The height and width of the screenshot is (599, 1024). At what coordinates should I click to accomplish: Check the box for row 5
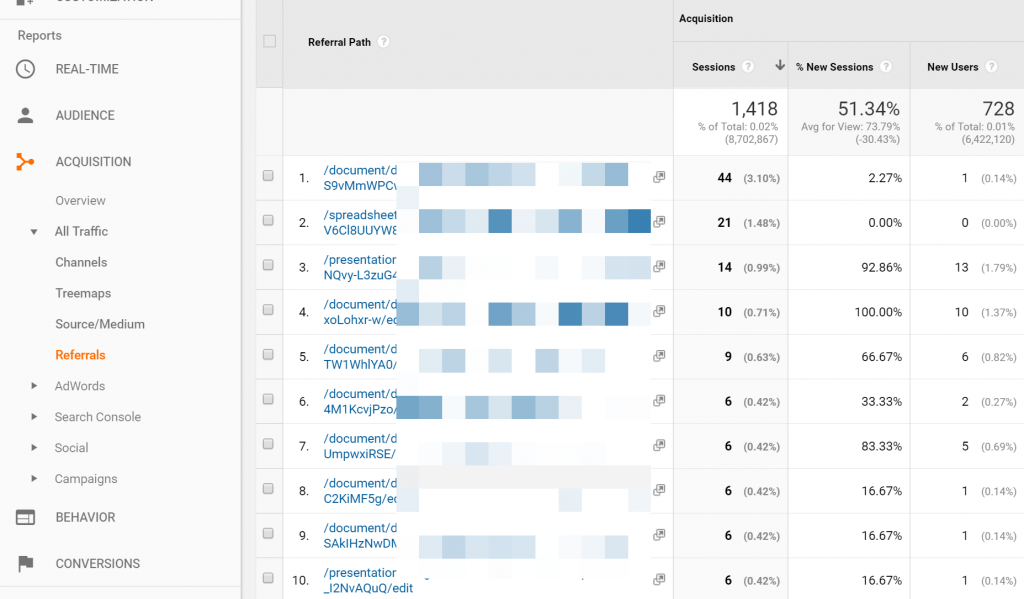tap(268, 355)
